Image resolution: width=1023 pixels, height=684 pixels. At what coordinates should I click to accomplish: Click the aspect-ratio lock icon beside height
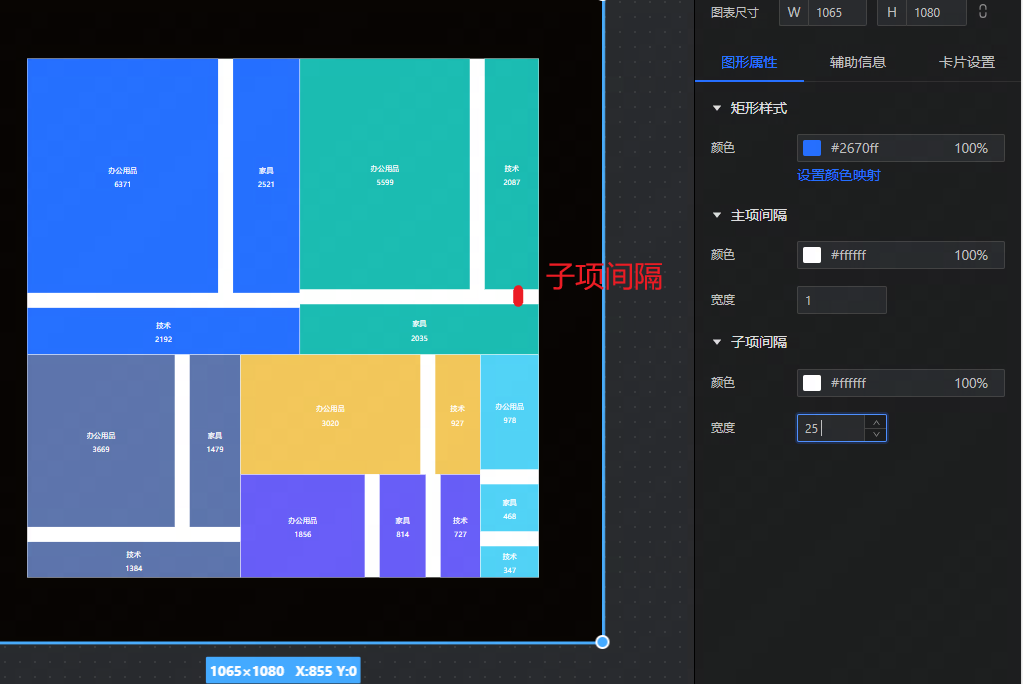(983, 12)
